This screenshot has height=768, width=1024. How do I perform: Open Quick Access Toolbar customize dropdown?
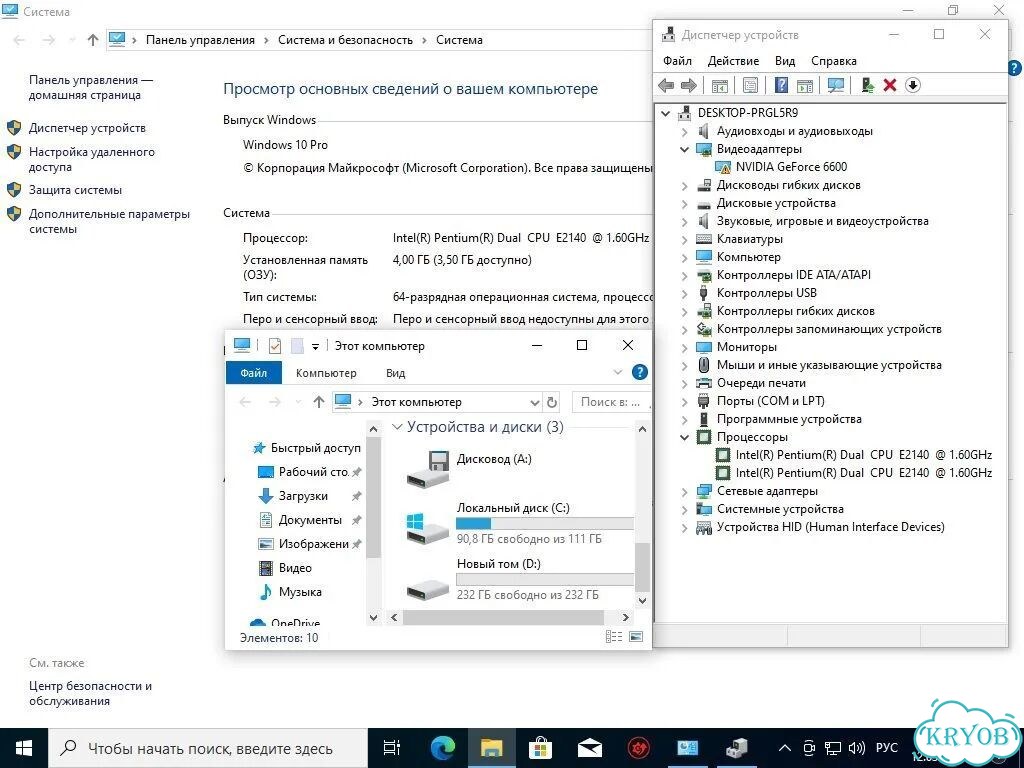[315, 347]
